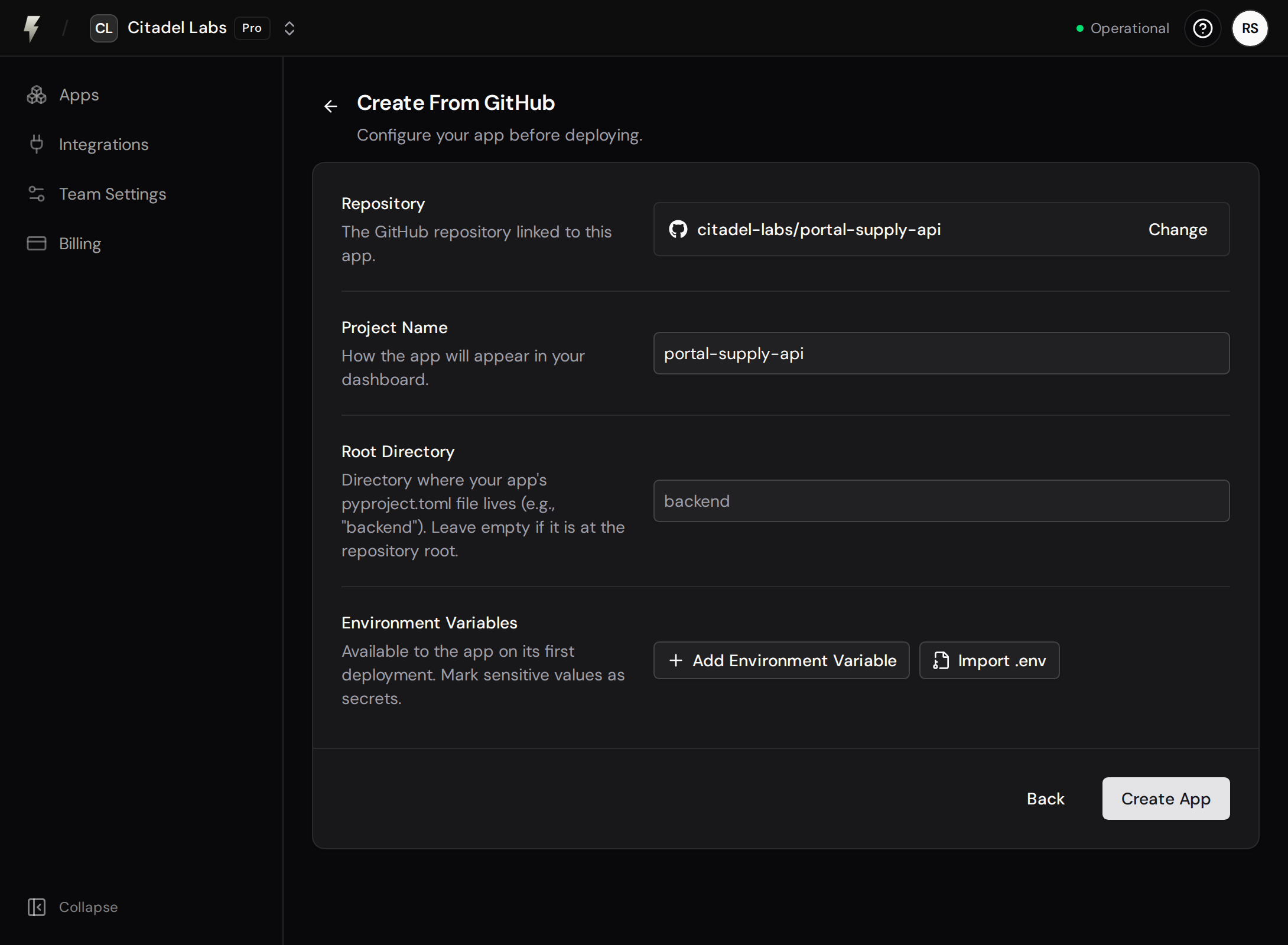Click the Back button
The image size is (1288, 945).
[1045, 799]
